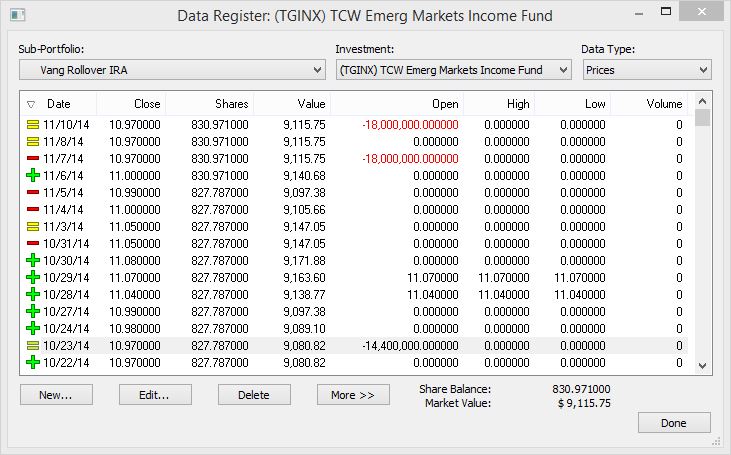The height and width of the screenshot is (455, 731).
Task: Click the -14,400,000.000000 open value
Action: coord(410,345)
